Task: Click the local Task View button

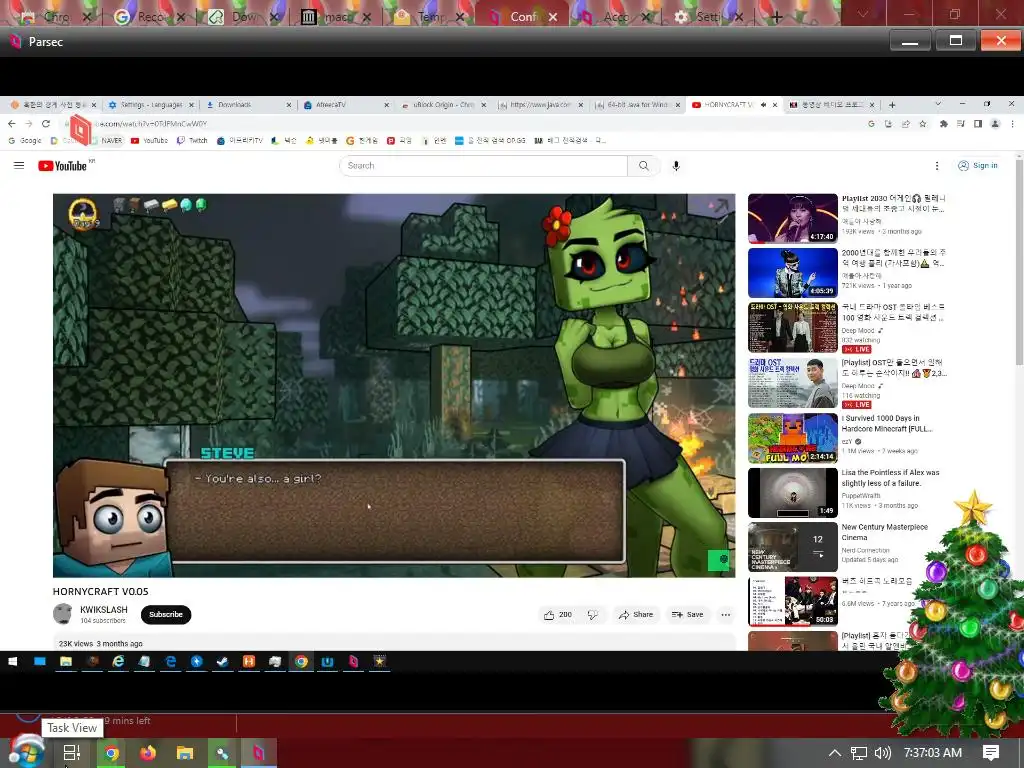Action: coord(72,753)
